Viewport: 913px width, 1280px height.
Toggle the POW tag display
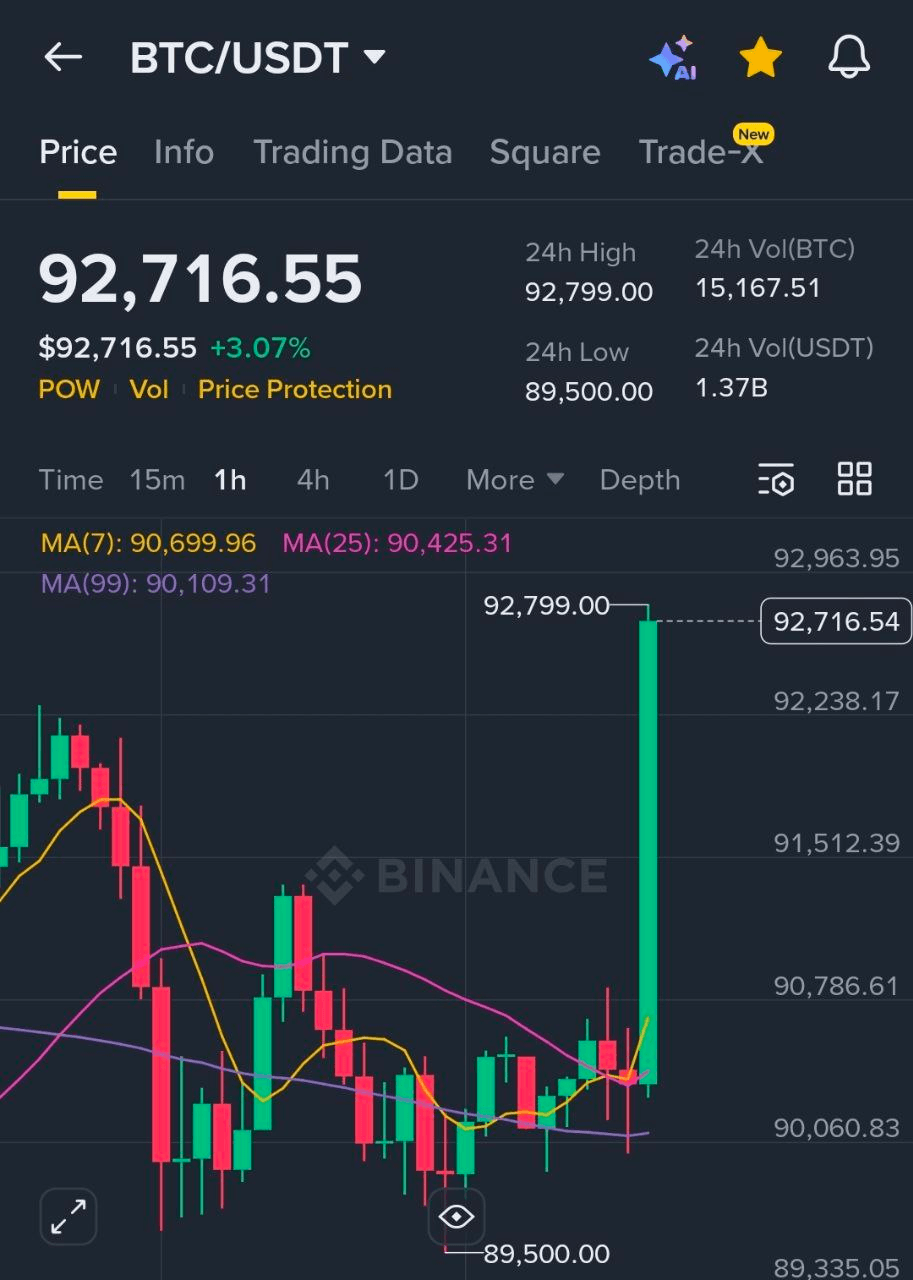[68, 389]
